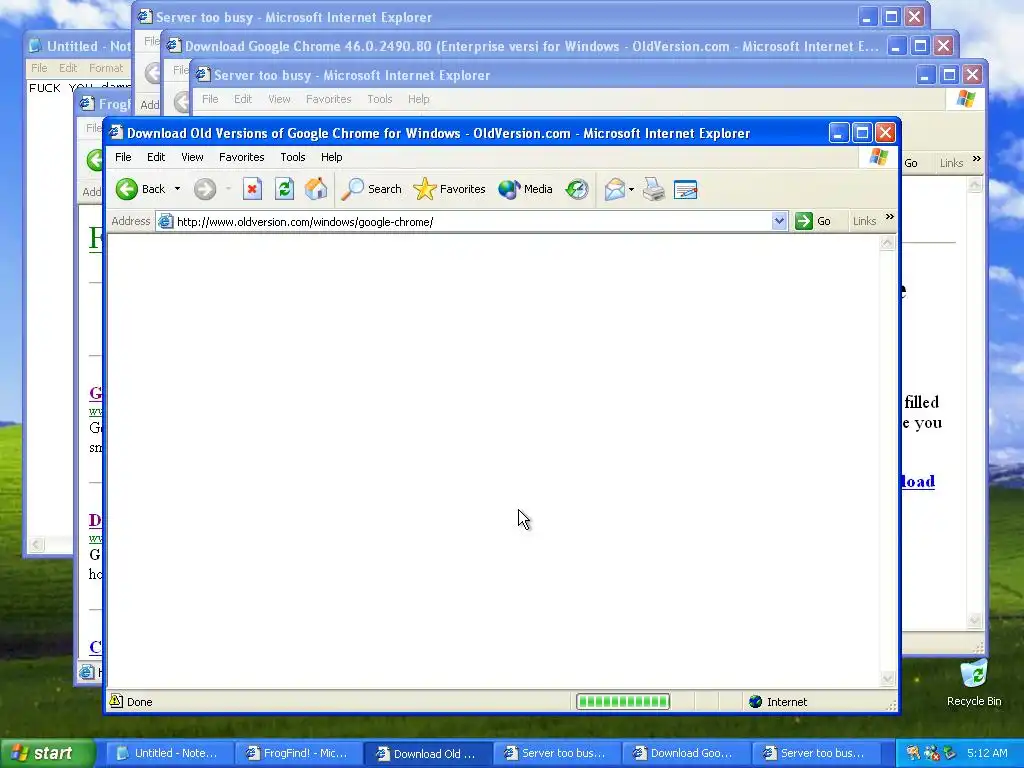Open Format menu in Notepad window
Viewport: 1024px width, 768px height.
106,68
